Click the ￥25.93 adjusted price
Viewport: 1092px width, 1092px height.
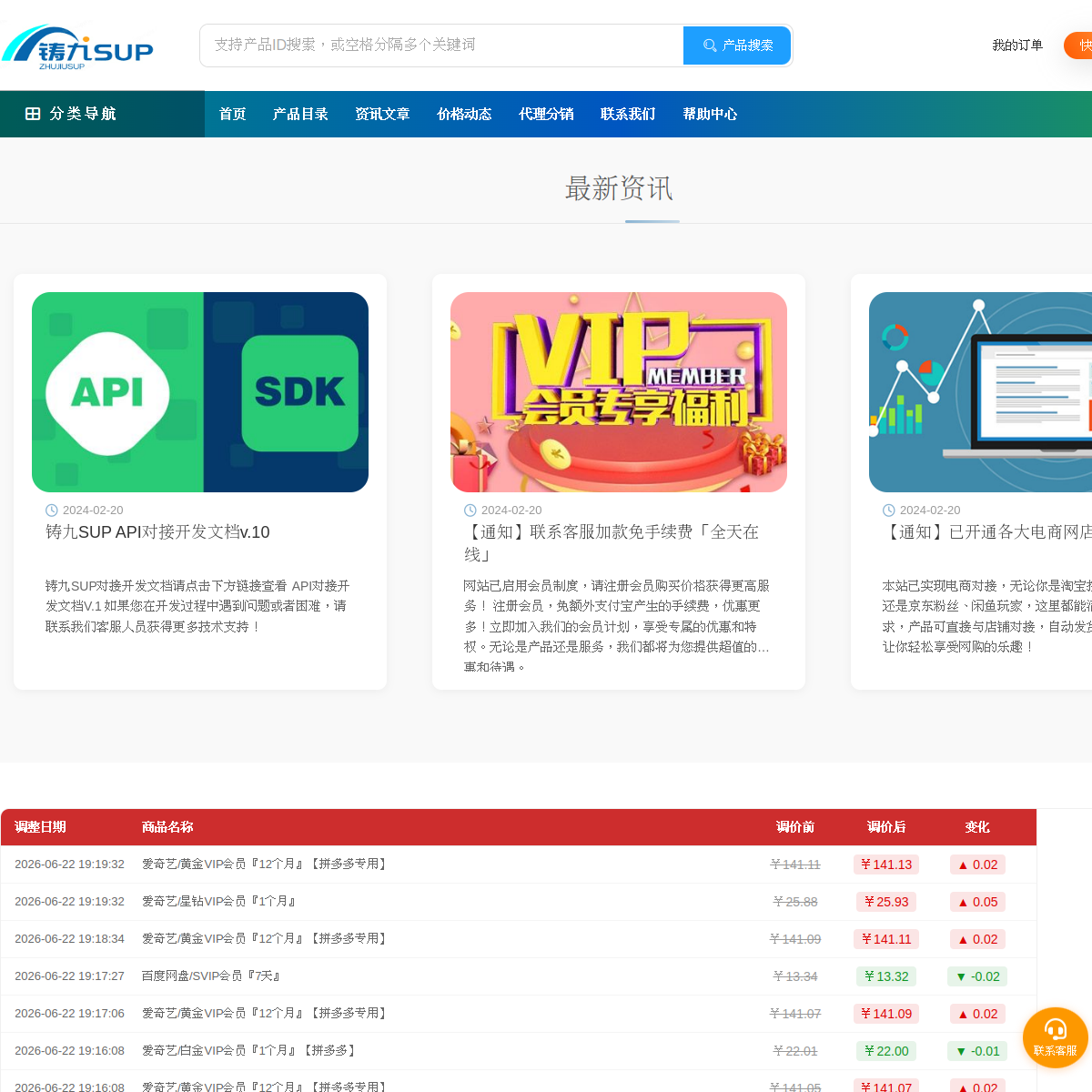(x=886, y=902)
